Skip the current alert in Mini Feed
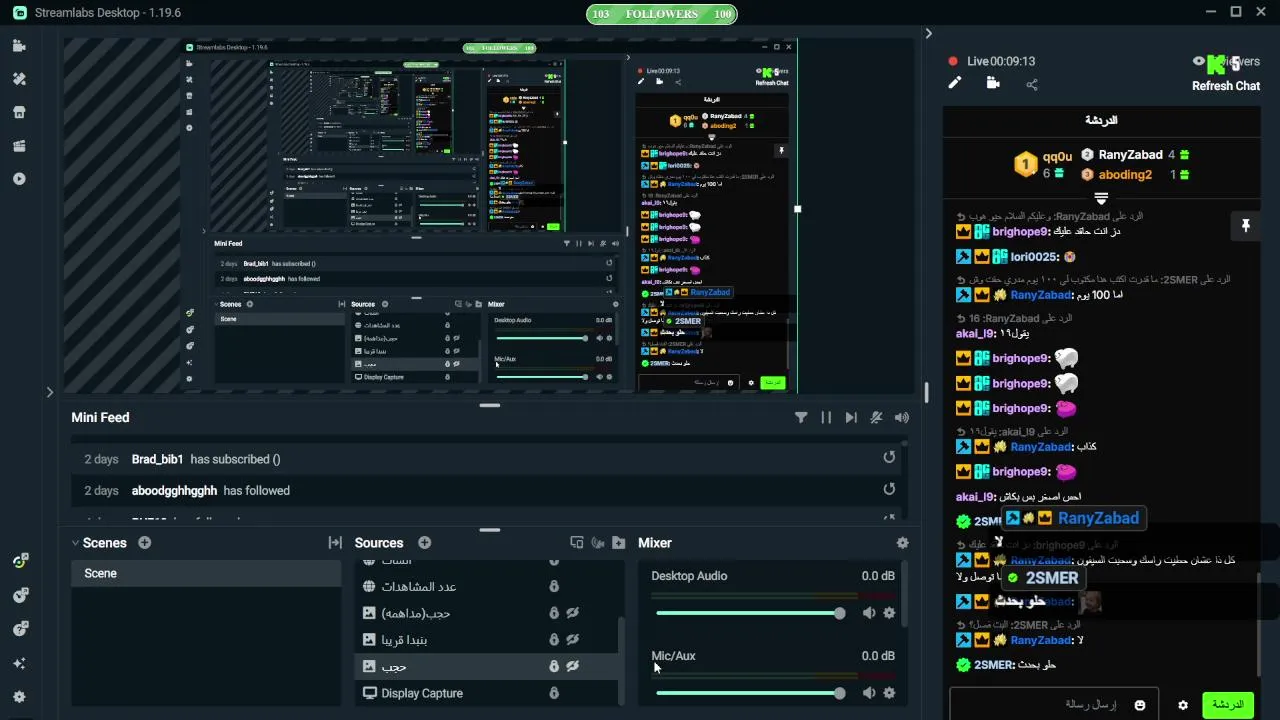The width and height of the screenshot is (1280, 720). pyautogui.click(x=851, y=418)
